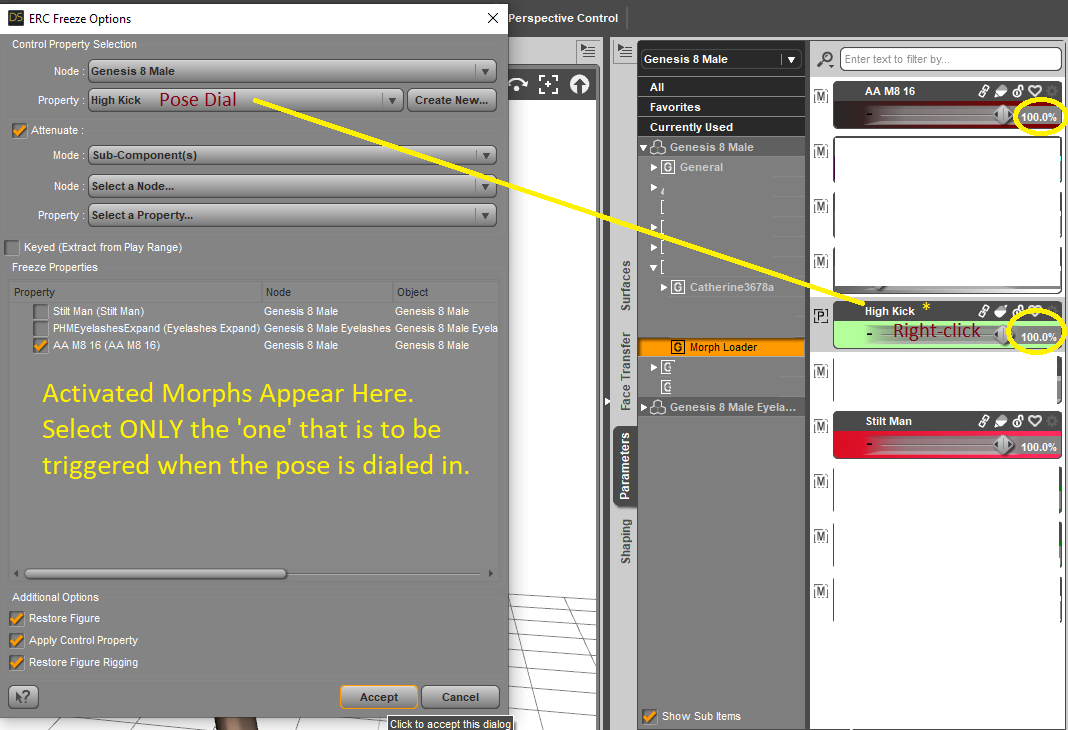Open the Property dropdown showing High Kick
Screen dimensions: 1068x730
coord(246,100)
